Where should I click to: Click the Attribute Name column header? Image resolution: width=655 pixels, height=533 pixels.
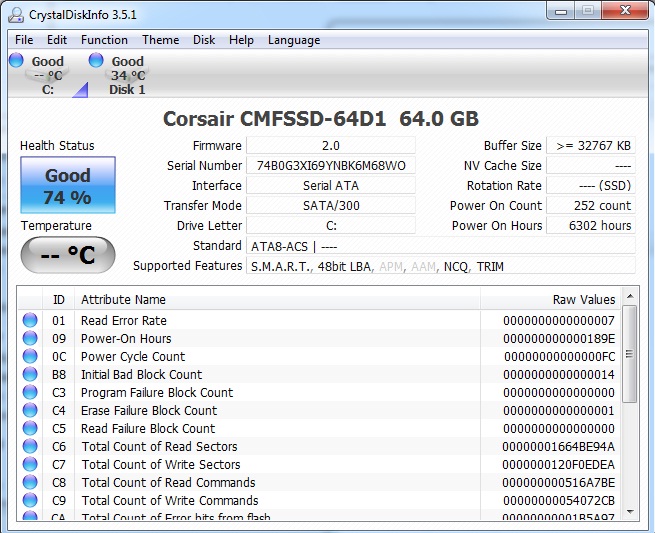277,299
